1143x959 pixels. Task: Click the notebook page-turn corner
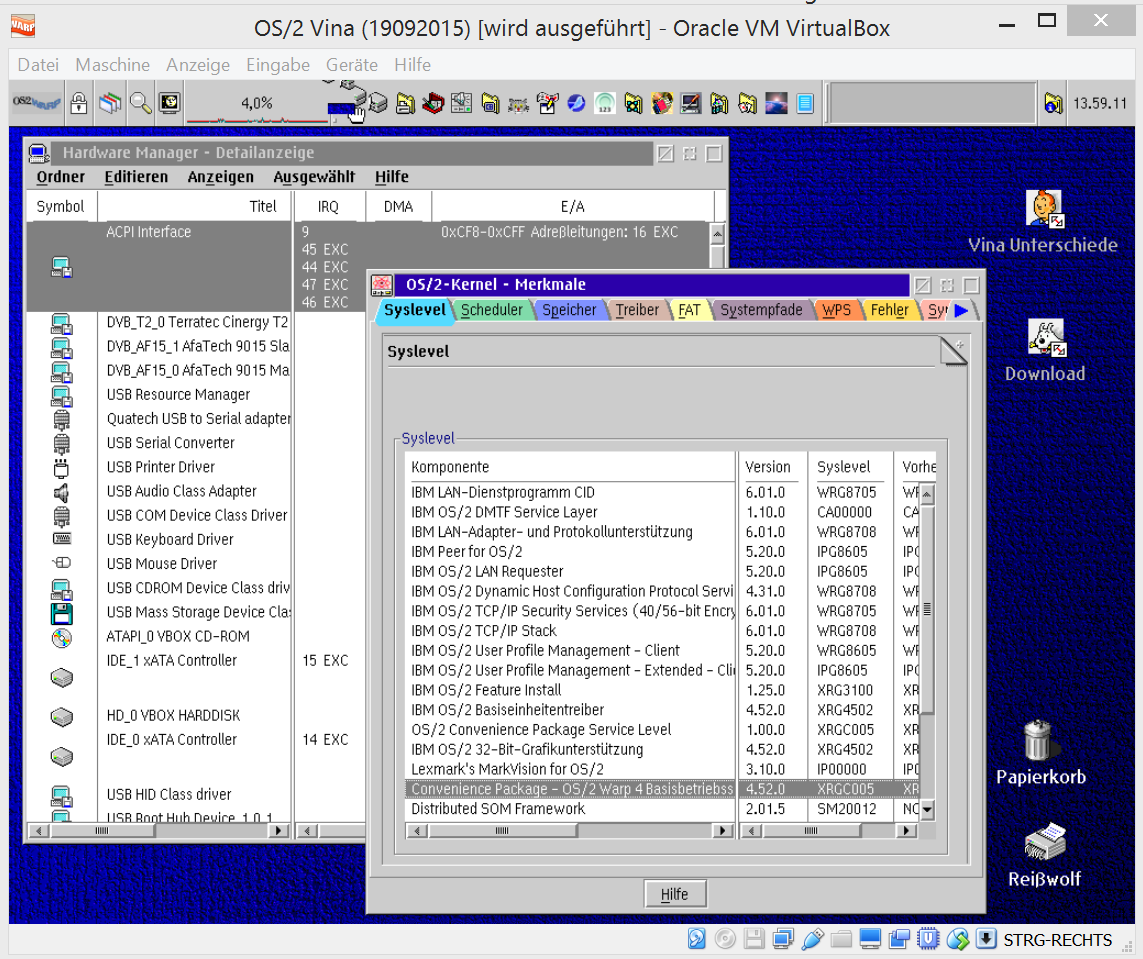(x=953, y=351)
